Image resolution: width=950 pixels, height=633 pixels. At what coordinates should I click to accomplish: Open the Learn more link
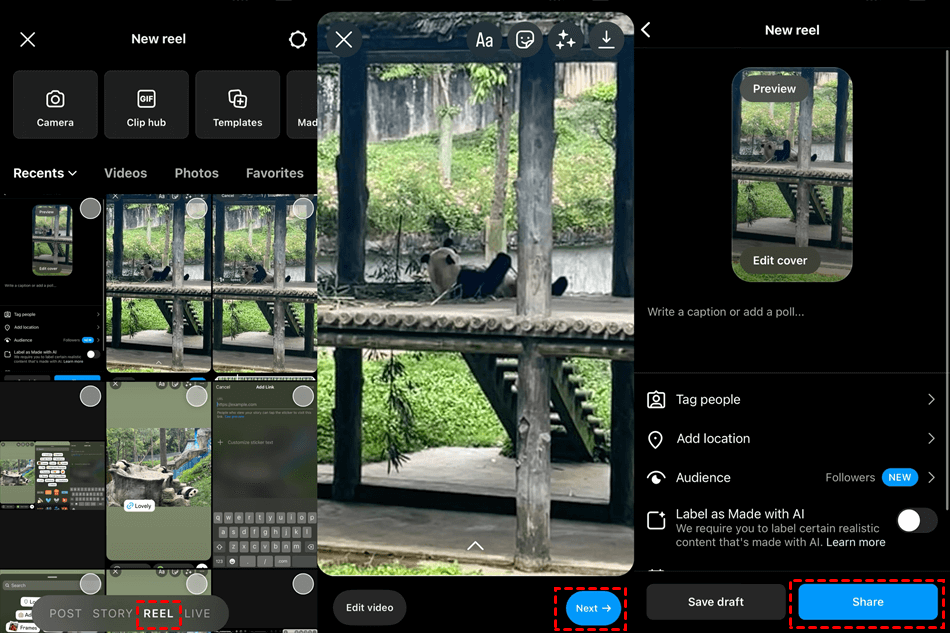click(855, 543)
